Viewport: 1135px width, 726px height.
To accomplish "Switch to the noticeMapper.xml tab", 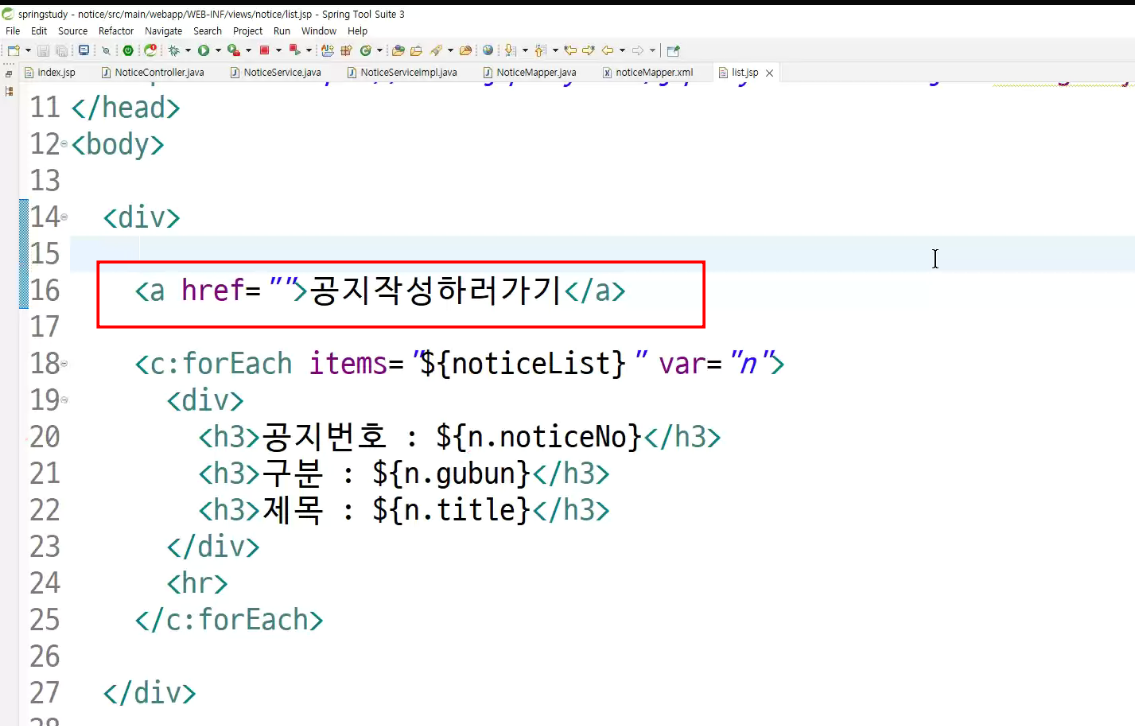I will point(648,72).
